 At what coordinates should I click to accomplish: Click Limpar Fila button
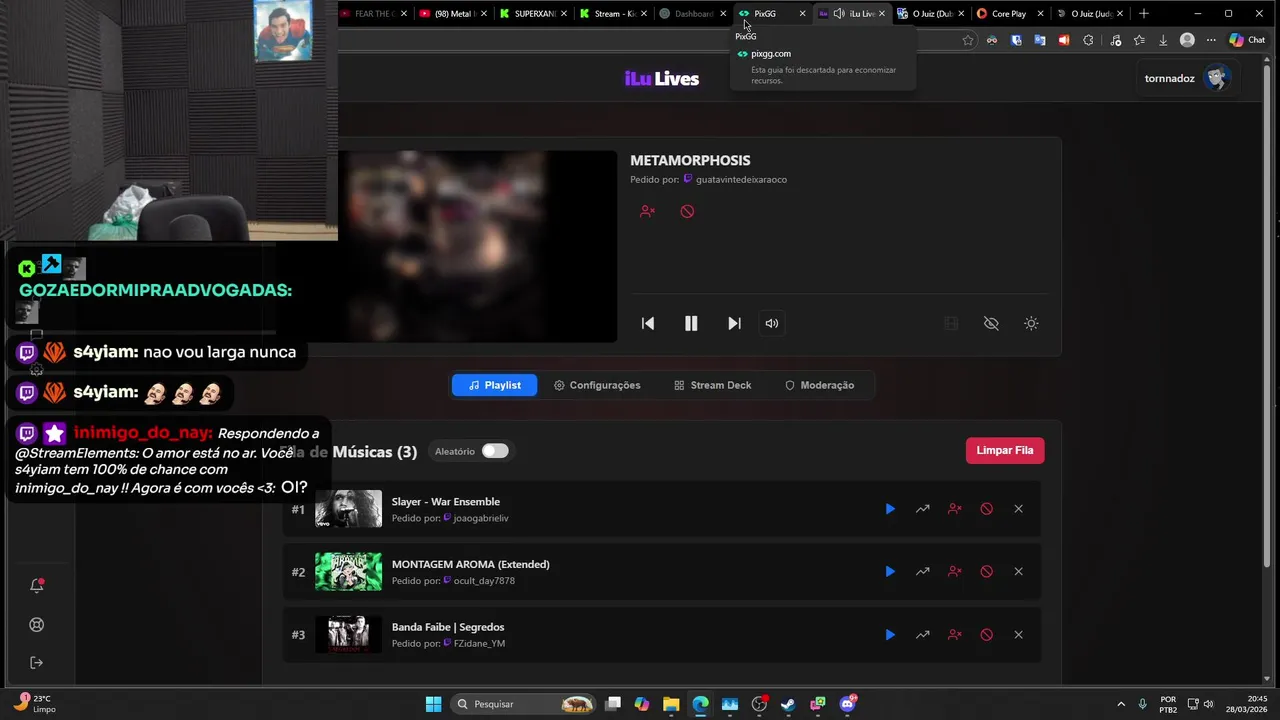pos(1005,450)
